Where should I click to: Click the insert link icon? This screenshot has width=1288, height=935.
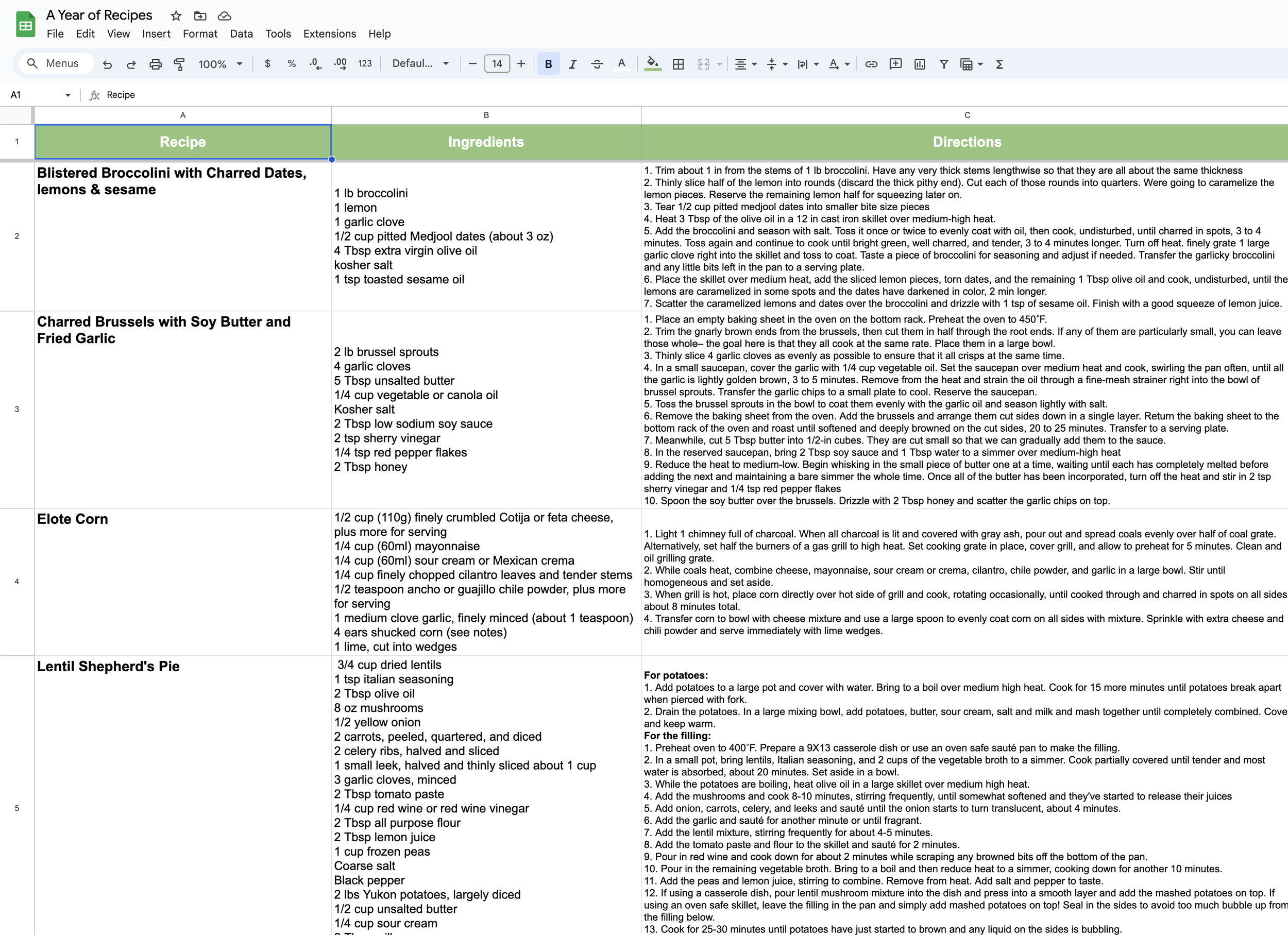coord(871,64)
